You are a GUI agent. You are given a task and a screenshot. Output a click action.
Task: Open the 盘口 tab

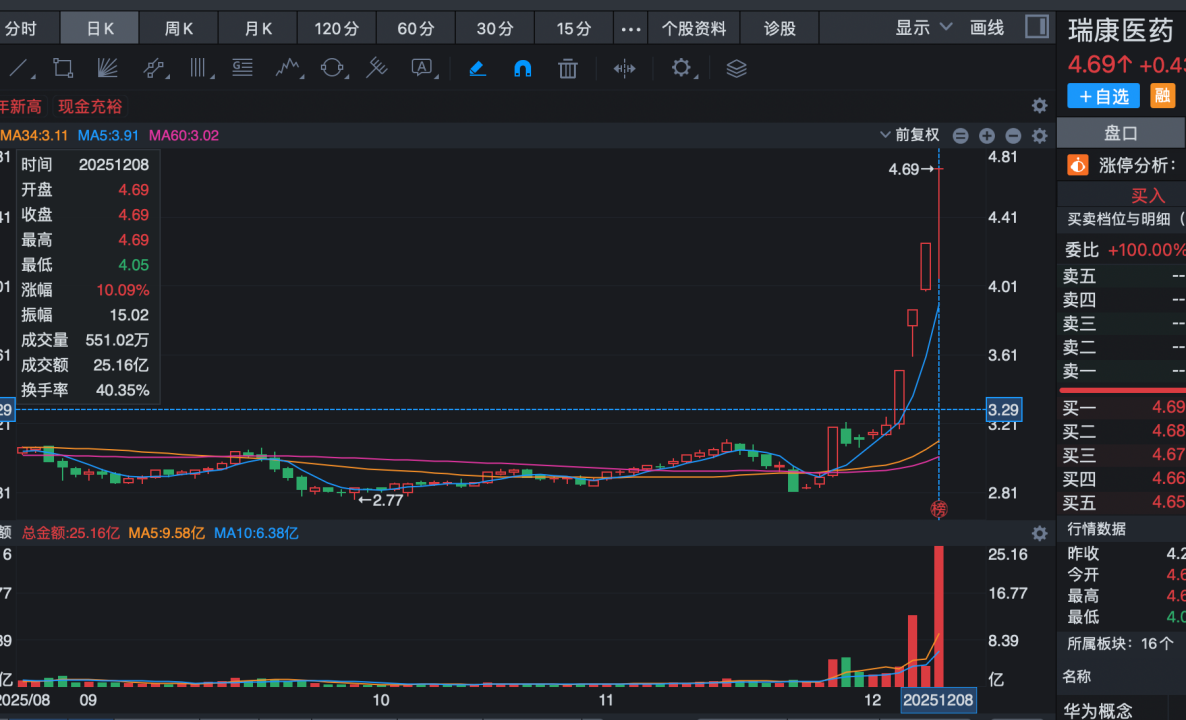pos(1120,133)
